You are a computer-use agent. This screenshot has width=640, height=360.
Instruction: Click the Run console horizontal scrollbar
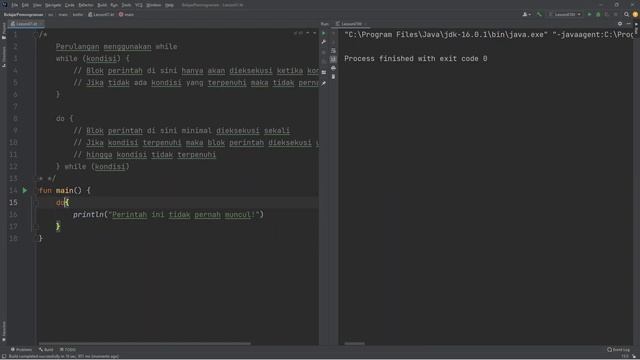click(354, 344)
